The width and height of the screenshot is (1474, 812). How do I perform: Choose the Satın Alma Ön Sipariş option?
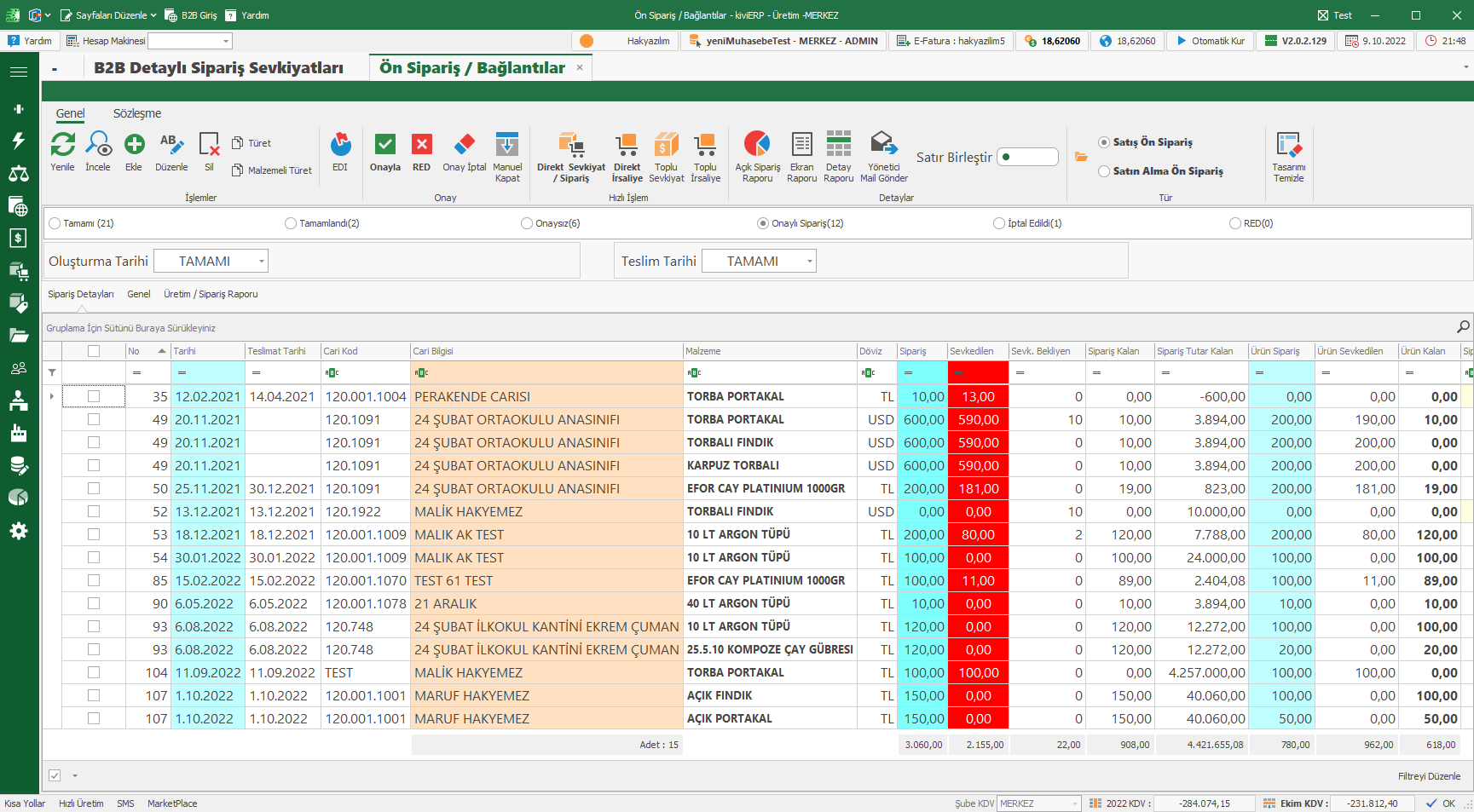click(x=1104, y=171)
